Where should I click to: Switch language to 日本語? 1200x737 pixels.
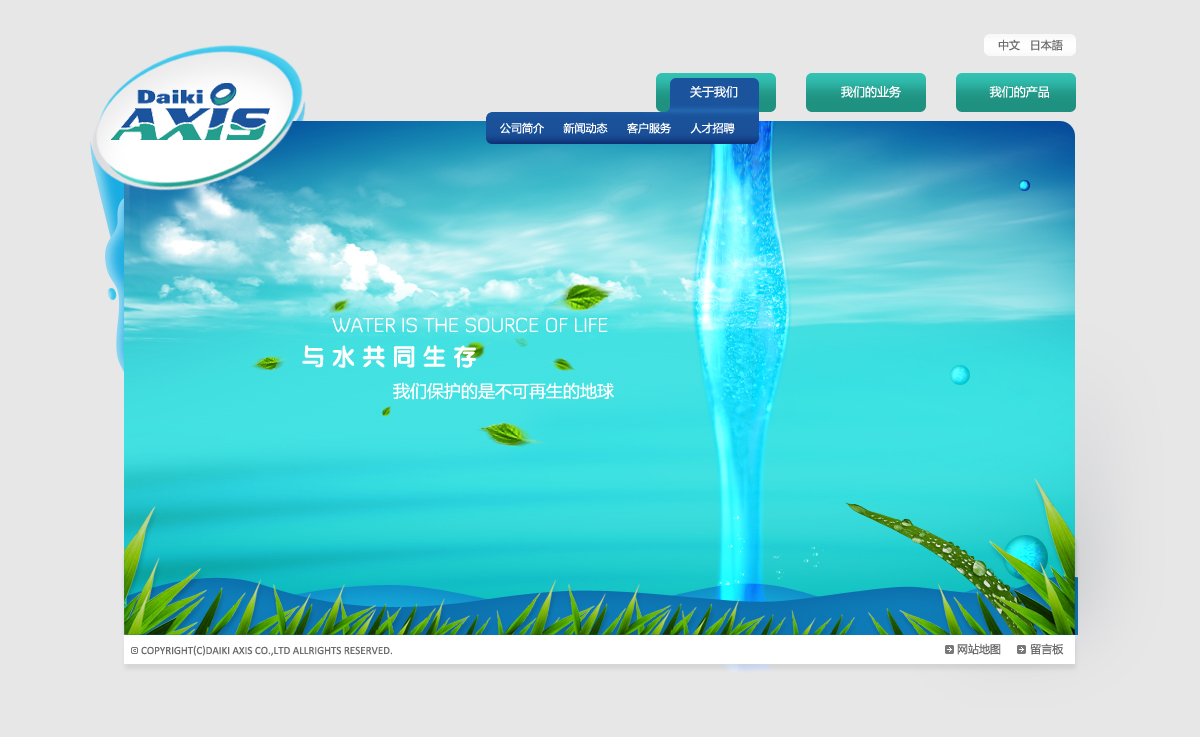point(1046,46)
